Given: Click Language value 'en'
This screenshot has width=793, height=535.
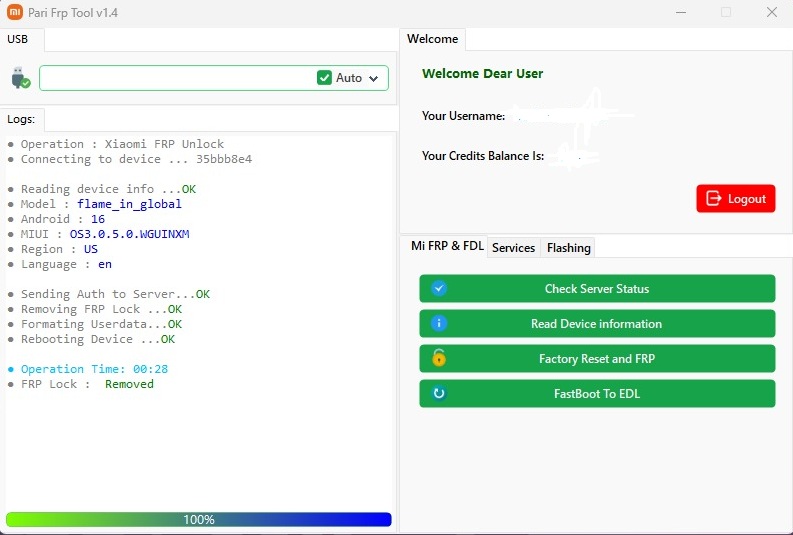Looking at the screenshot, I should pyautogui.click(x=105, y=264).
